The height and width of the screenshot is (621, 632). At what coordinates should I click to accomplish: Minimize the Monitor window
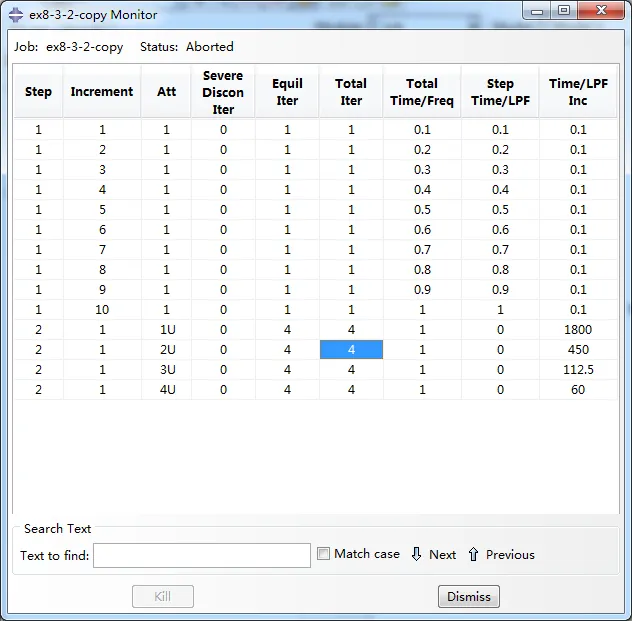point(537,11)
